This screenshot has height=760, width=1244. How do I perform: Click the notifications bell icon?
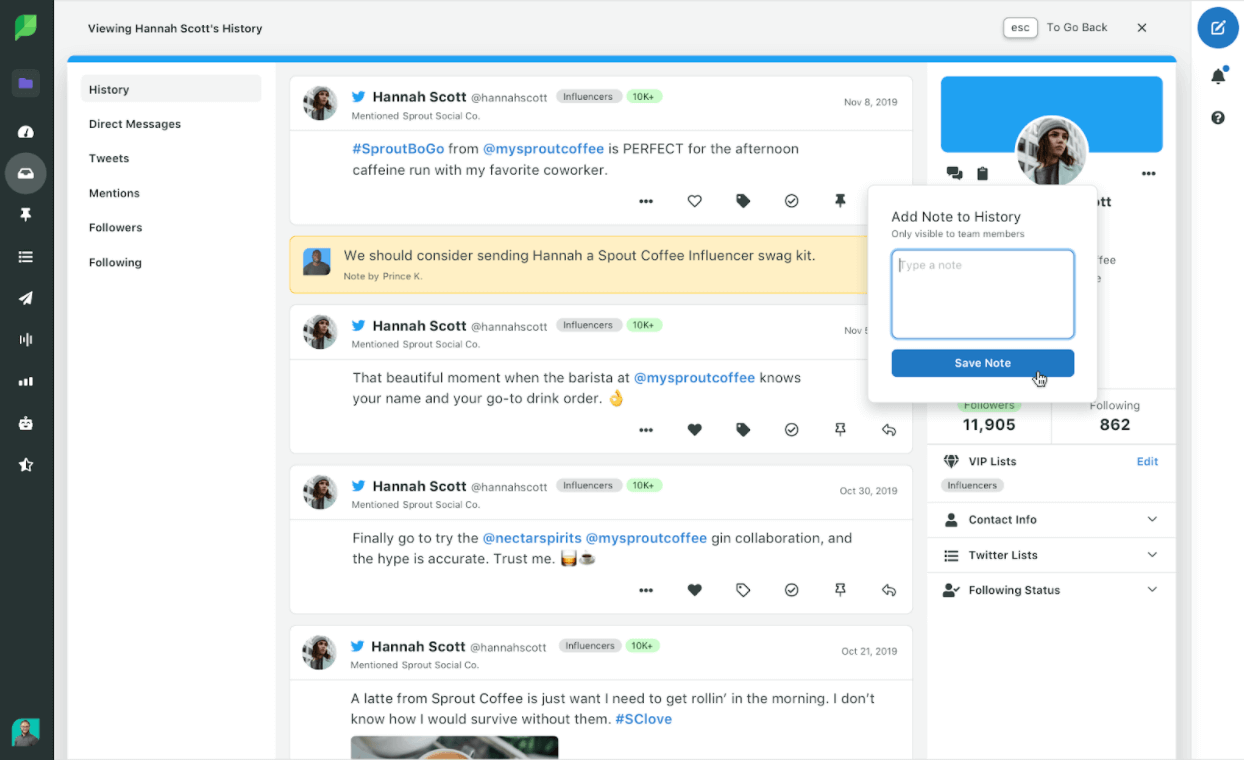[x=1217, y=75]
